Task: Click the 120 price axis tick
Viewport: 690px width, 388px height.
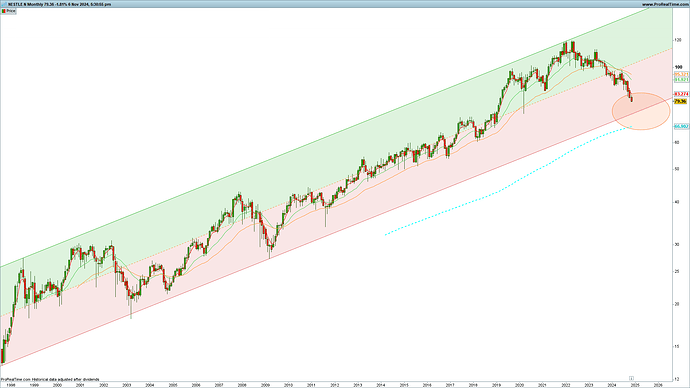Action: click(678, 40)
